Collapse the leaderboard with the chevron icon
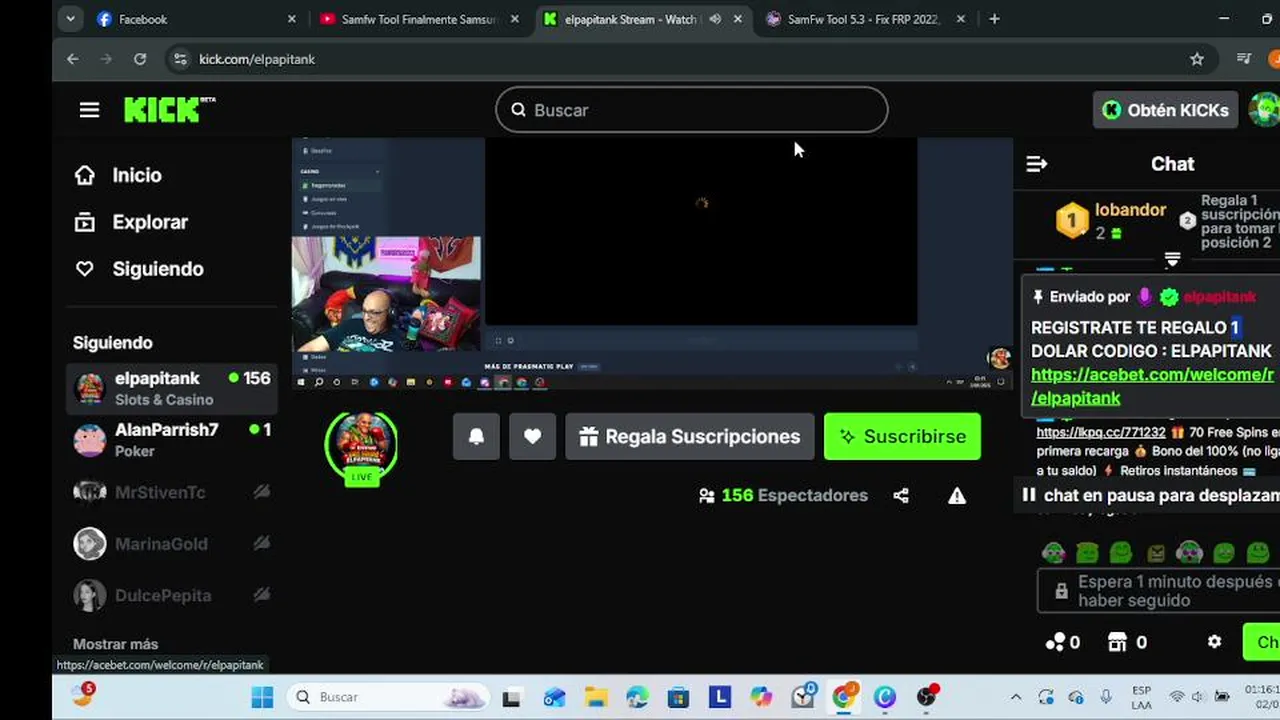This screenshot has height=720, width=1280. click(x=1172, y=260)
